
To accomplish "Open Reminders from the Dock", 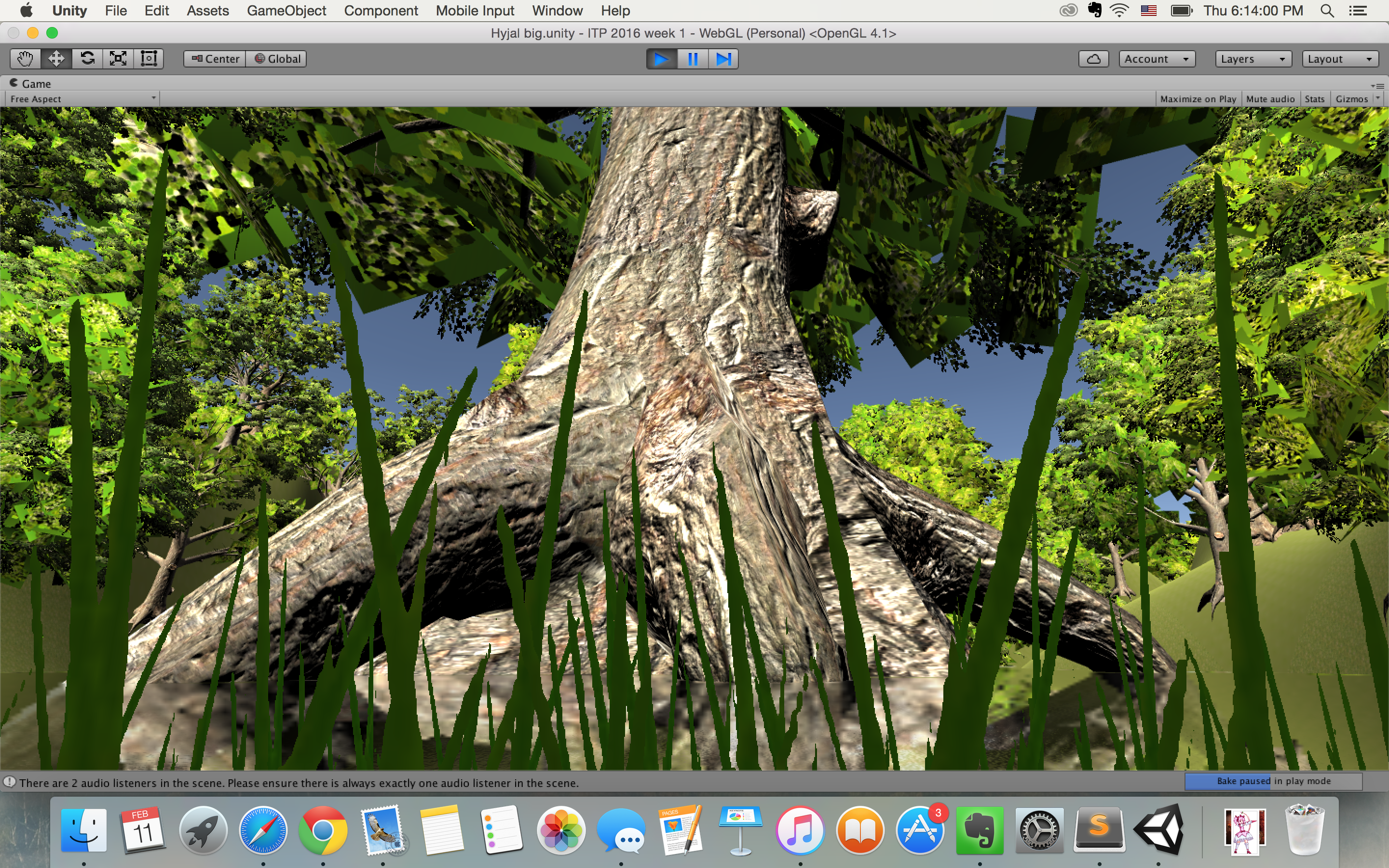I will (x=502, y=830).
